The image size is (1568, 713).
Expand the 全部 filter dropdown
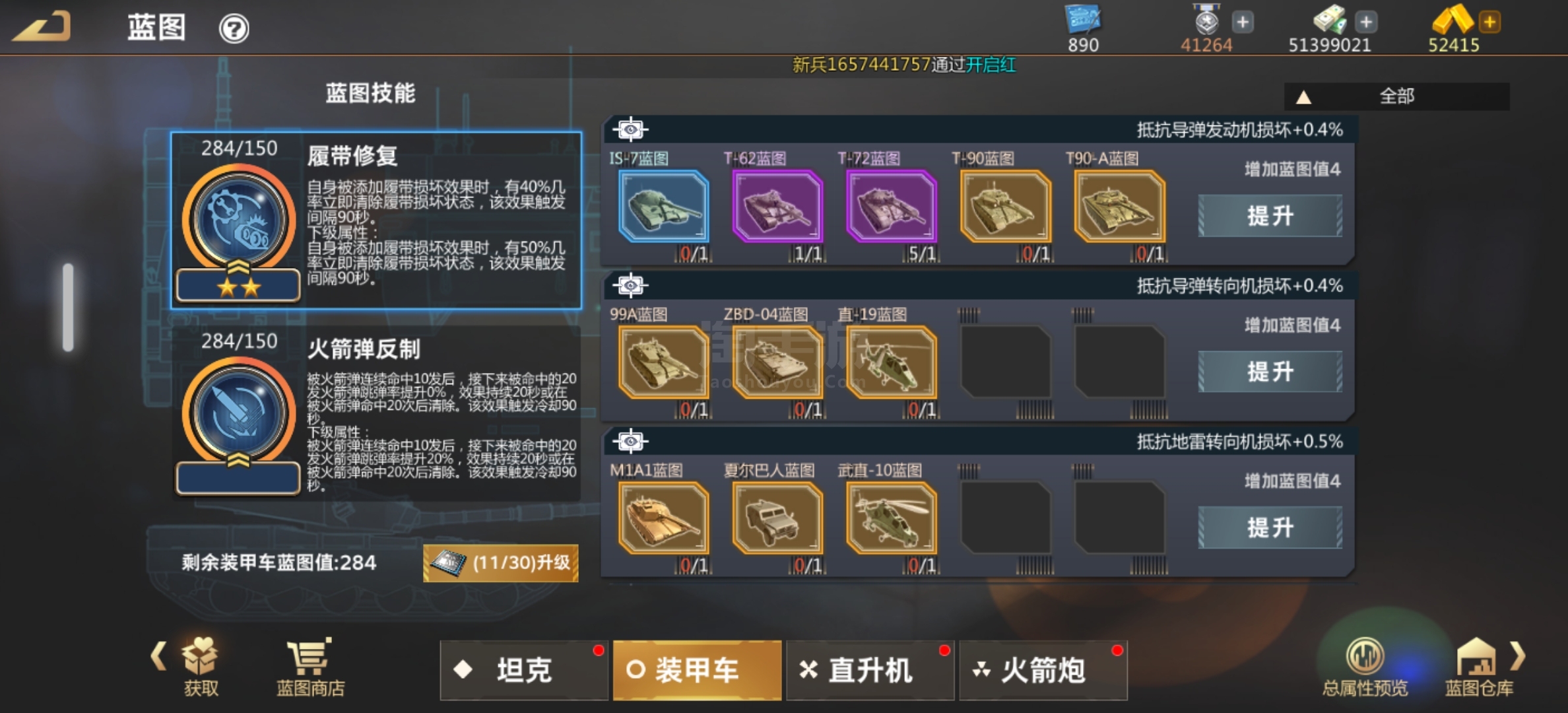(1396, 96)
